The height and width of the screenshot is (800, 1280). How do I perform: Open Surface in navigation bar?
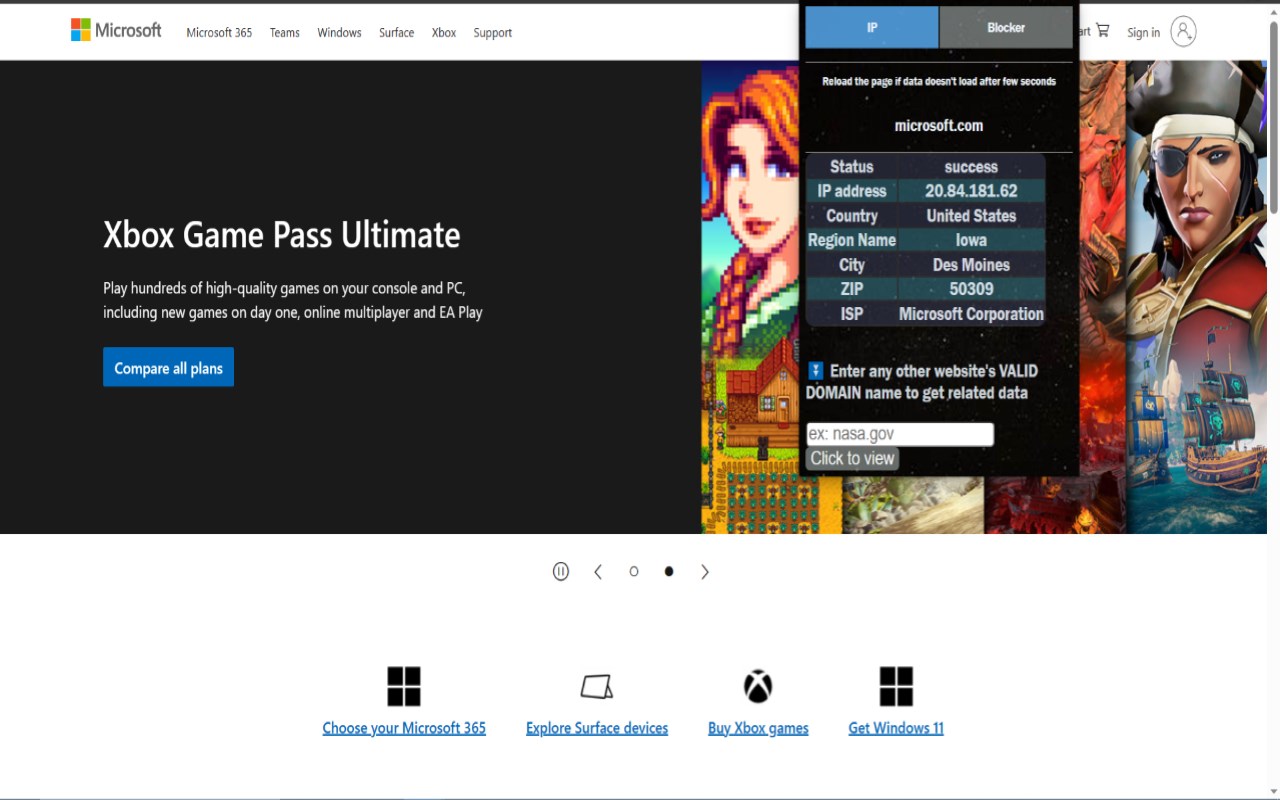tap(396, 33)
